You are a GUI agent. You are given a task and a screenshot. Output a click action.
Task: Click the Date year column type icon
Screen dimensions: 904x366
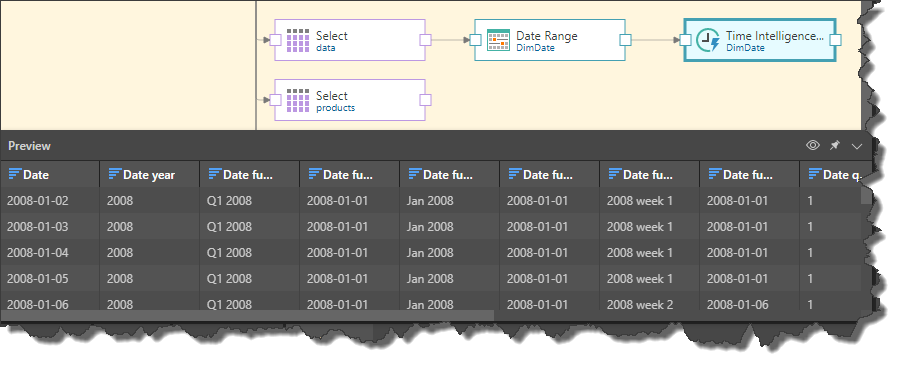point(115,174)
